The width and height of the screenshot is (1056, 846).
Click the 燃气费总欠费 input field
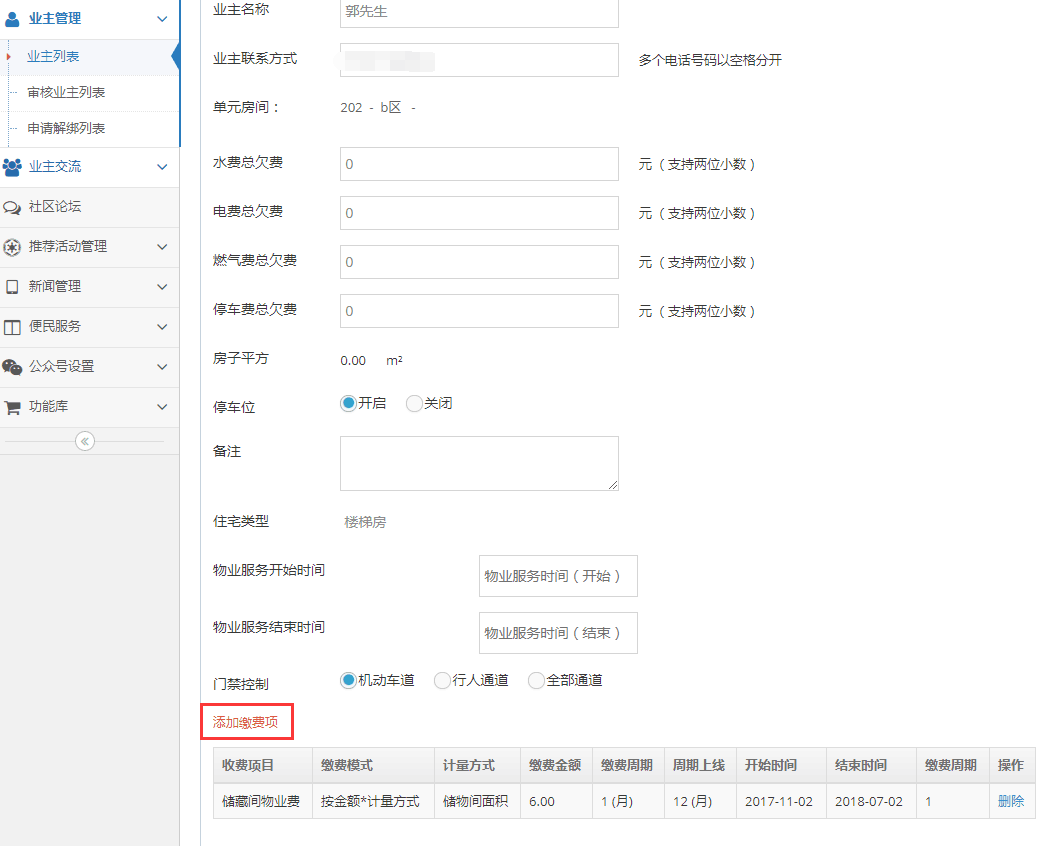point(479,262)
